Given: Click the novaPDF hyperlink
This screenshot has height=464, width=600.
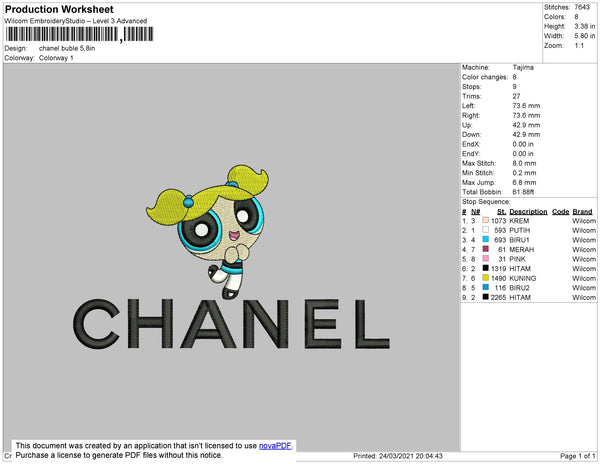Looking at the screenshot, I should tap(275, 446).
